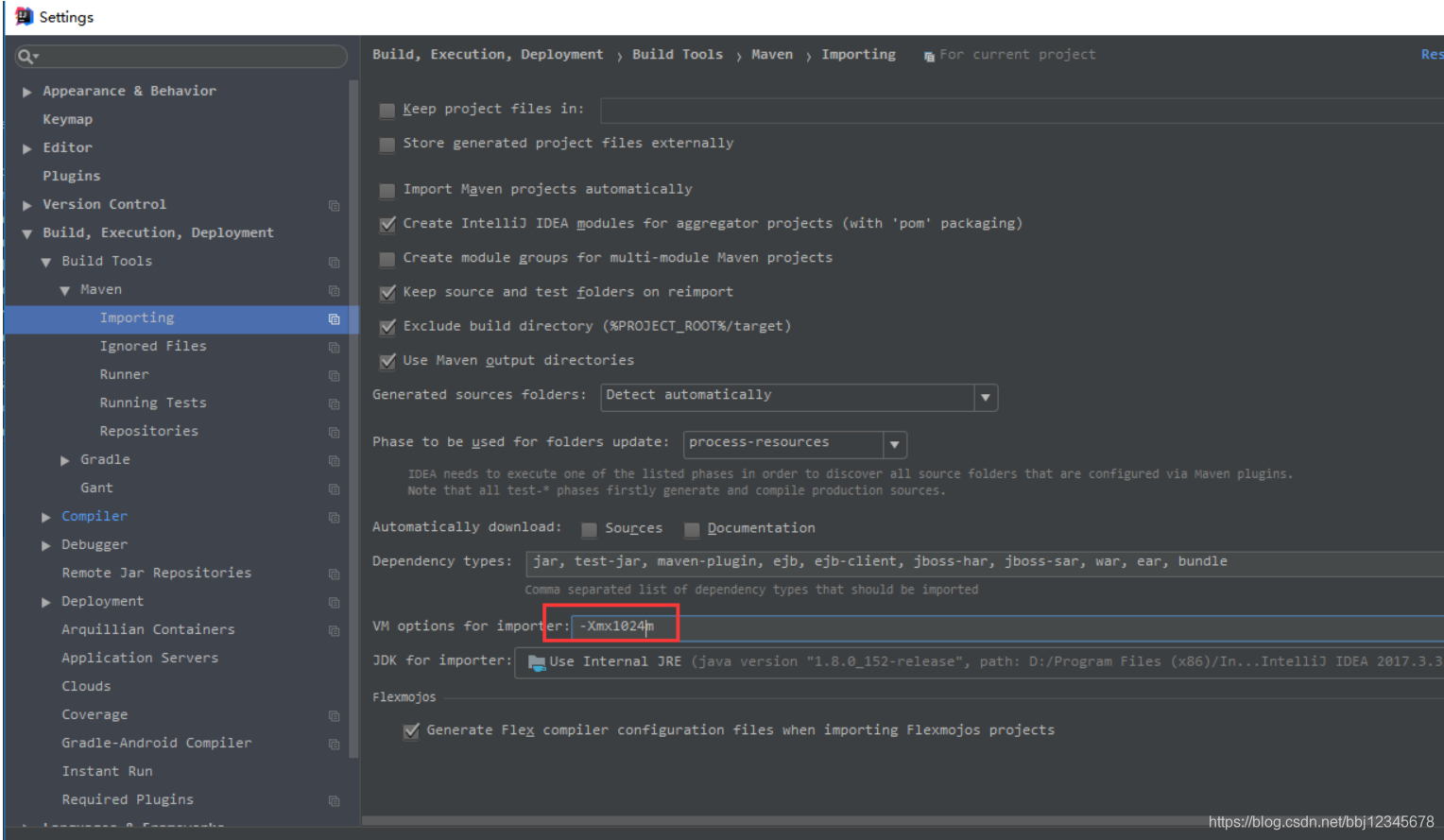The height and width of the screenshot is (840, 1444).
Task: Open the process-resources phase dropdown
Action: (894, 444)
